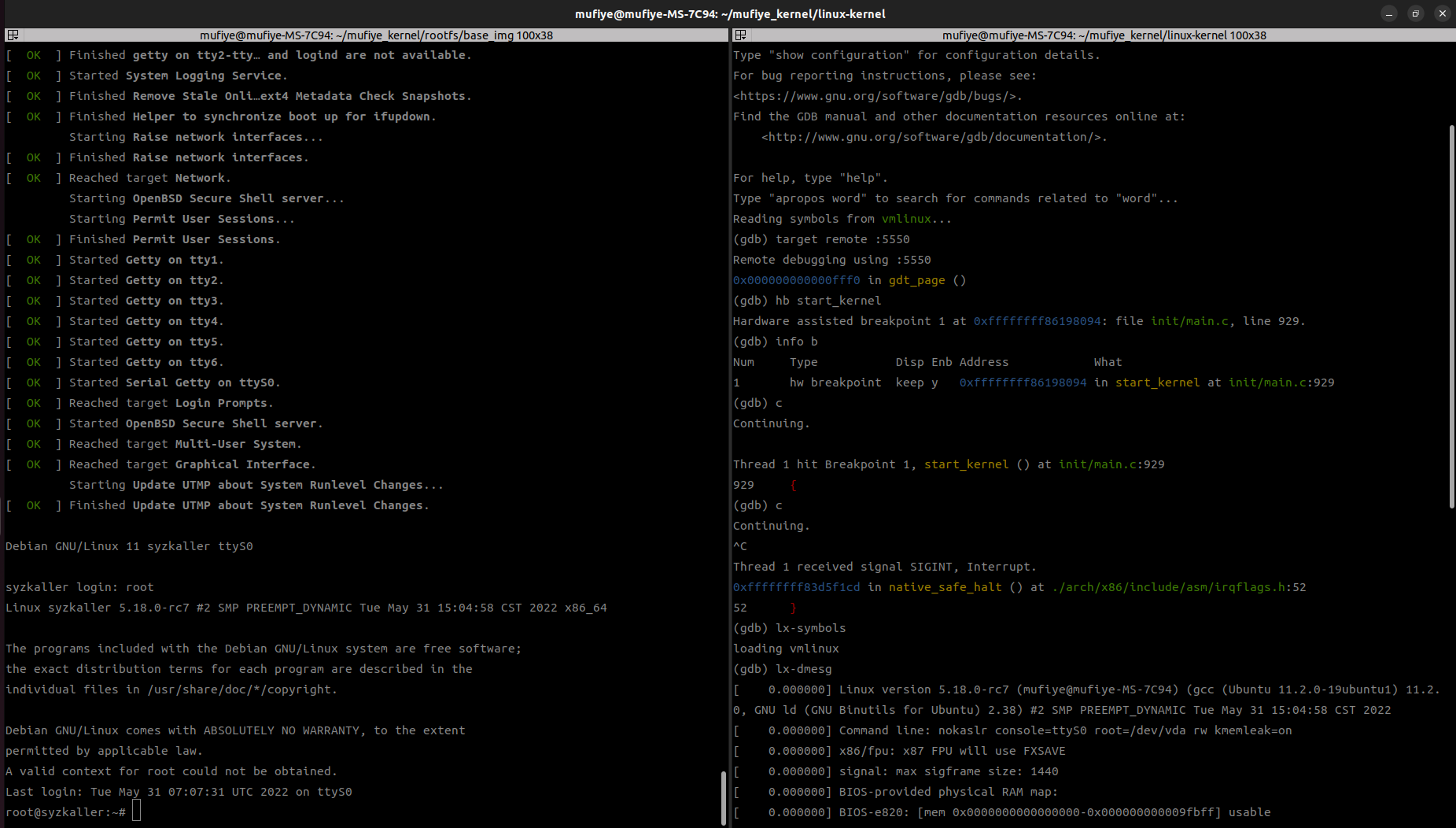
Task: Click 'hb start_kernel' command line
Action: coord(807,301)
